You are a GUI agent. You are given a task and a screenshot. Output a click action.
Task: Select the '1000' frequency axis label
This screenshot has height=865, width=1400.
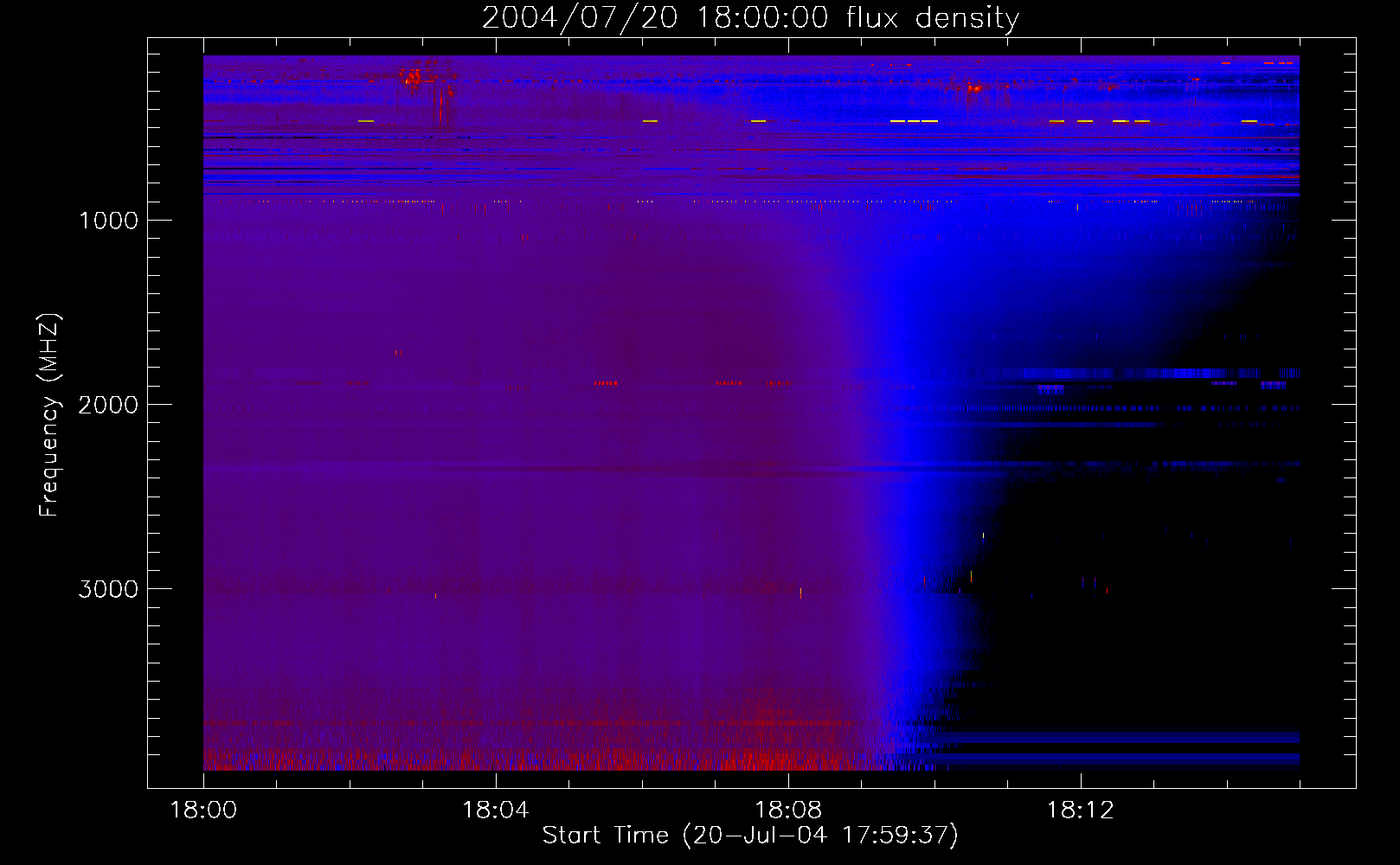tap(109, 221)
